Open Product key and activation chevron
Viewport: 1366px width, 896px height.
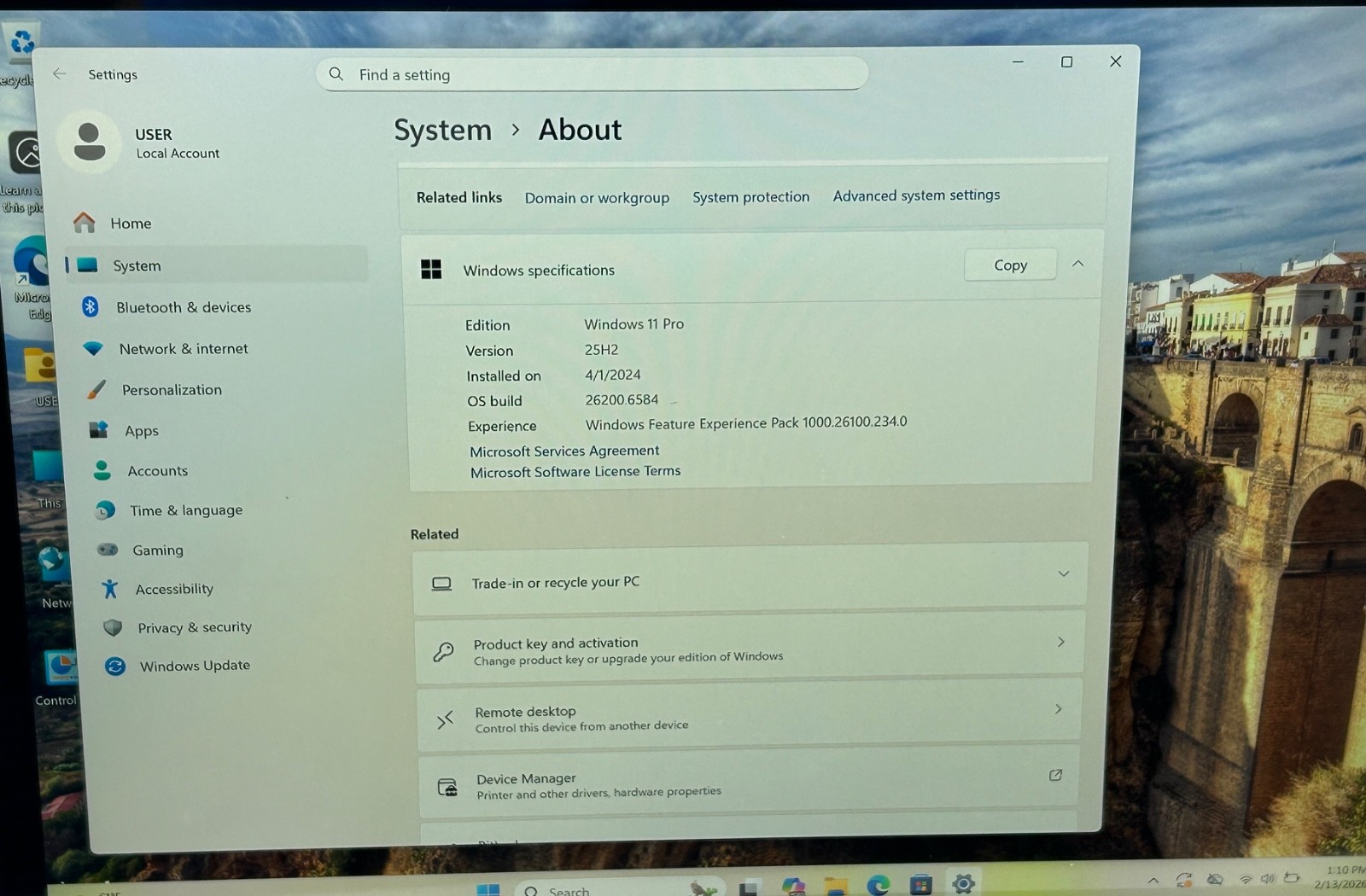(1061, 642)
